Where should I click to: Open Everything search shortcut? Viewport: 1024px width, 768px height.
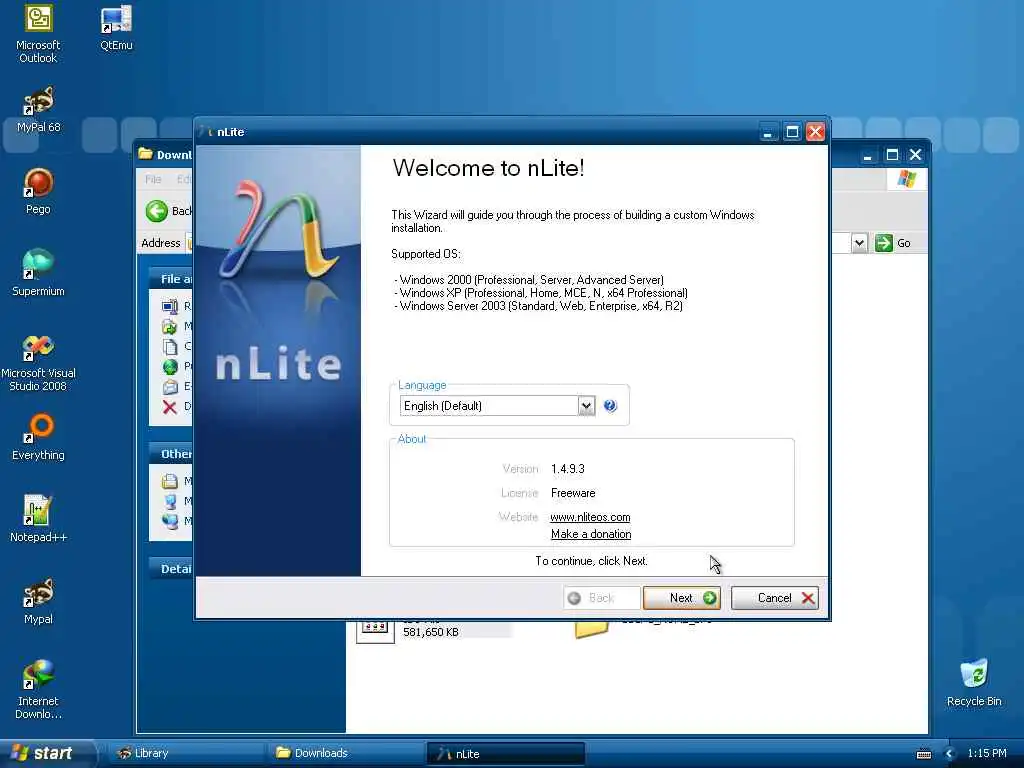pyautogui.click(x=38, y=437)
